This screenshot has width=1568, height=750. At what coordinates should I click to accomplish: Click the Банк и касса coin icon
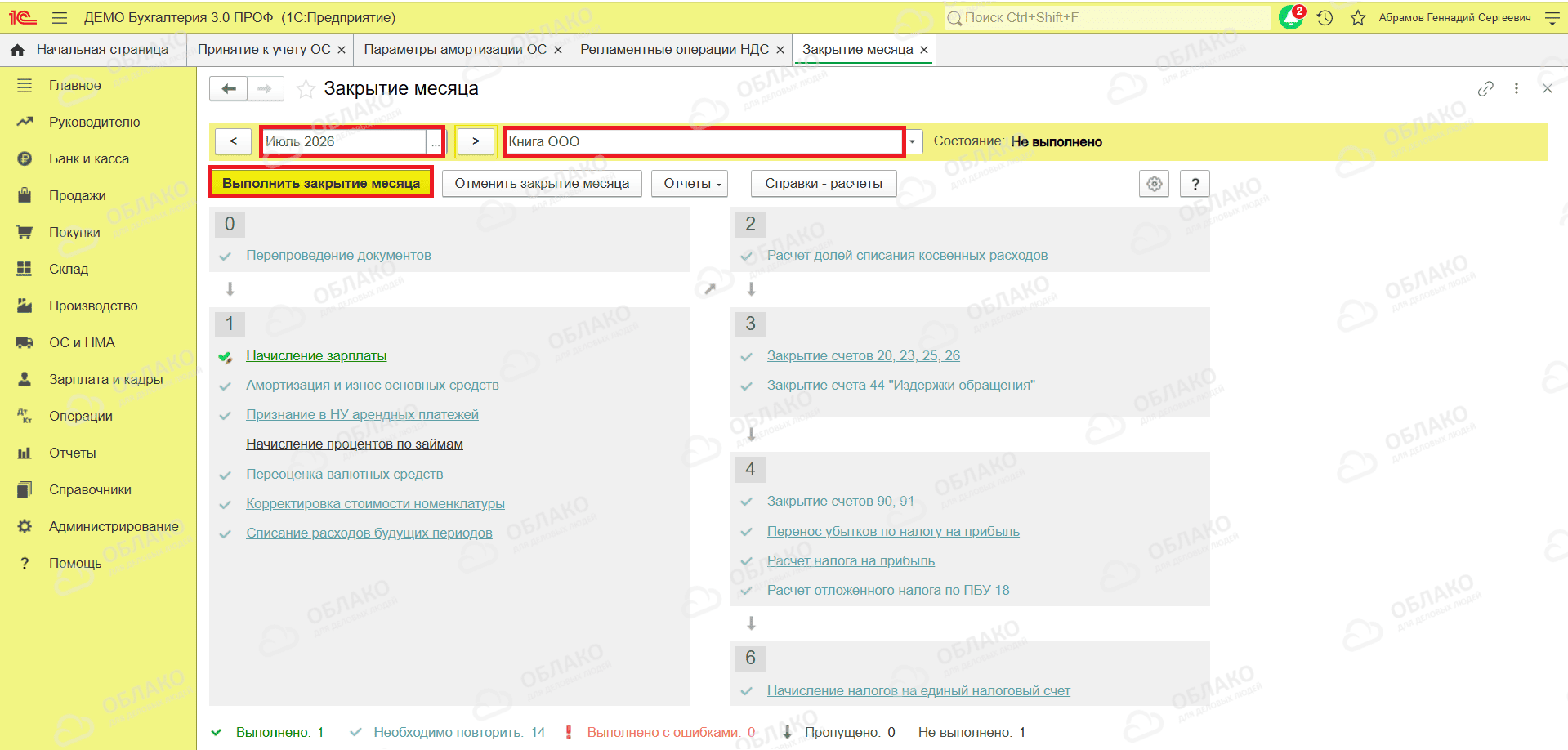pos(25,158)
